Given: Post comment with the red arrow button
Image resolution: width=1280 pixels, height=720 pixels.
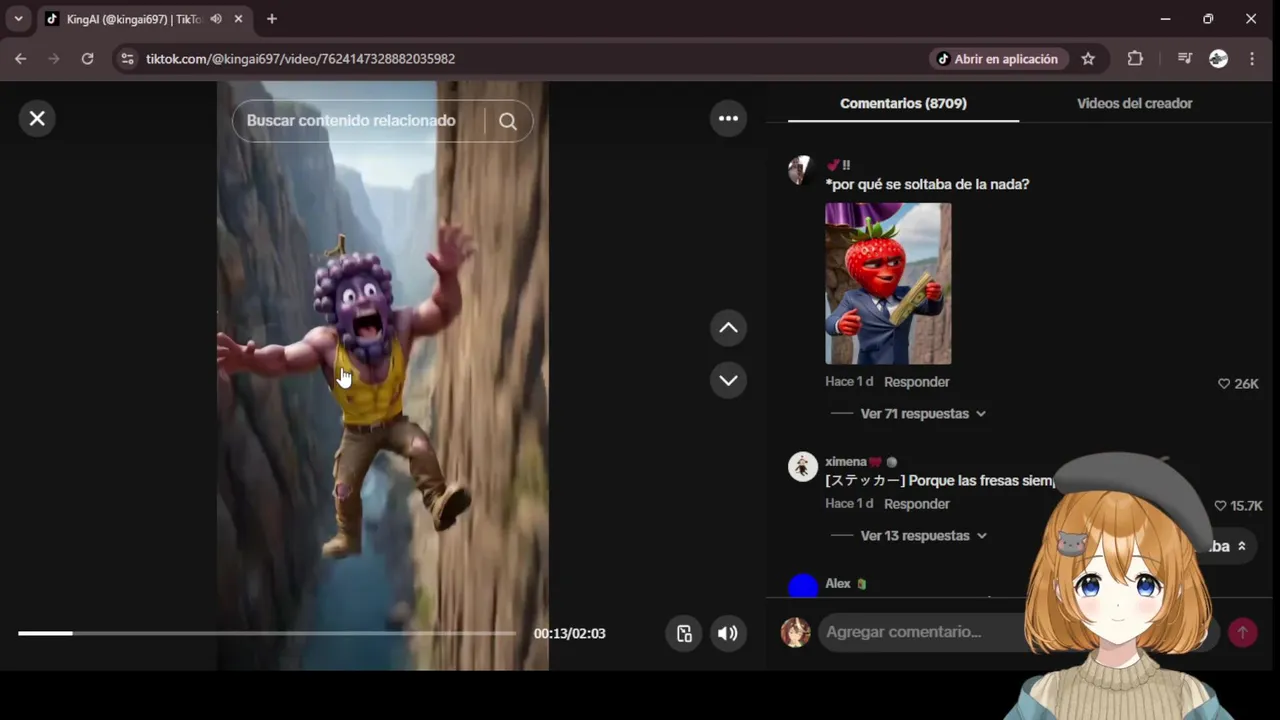Looking at the screenshot, I should coord(1243,633).
